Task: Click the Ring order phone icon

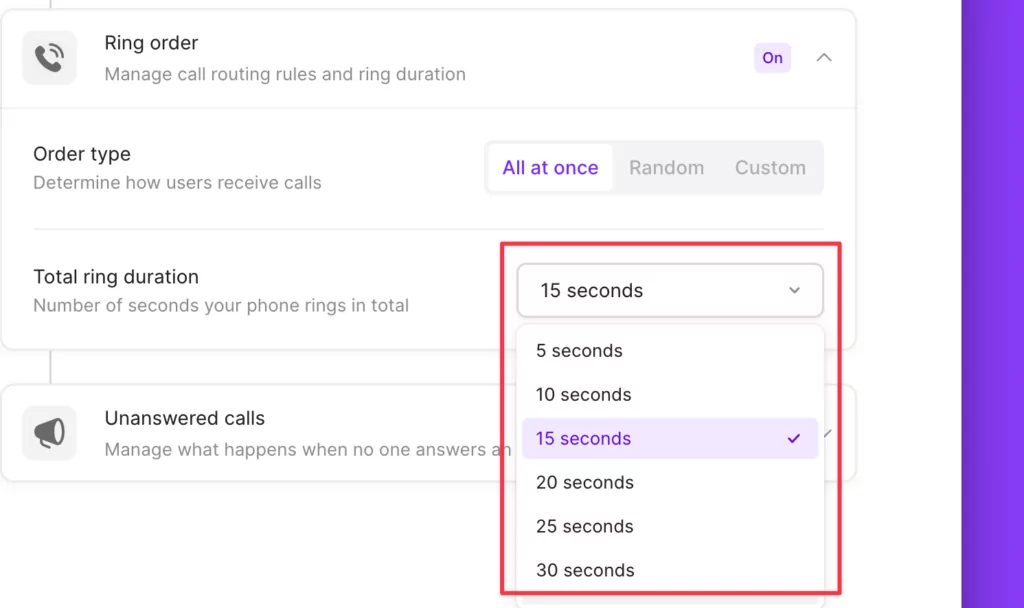Action: [x=49, y=59]
